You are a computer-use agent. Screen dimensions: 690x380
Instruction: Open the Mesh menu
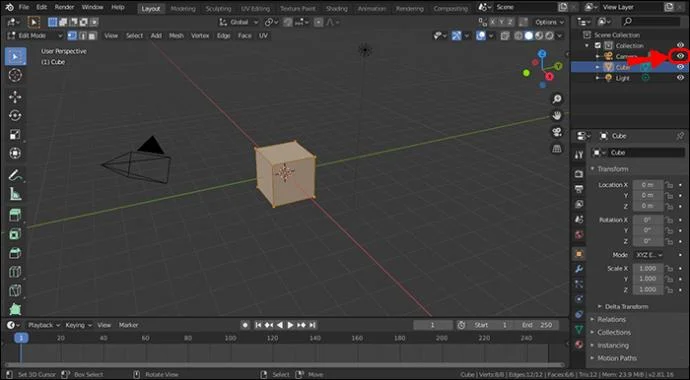point(176,36)
